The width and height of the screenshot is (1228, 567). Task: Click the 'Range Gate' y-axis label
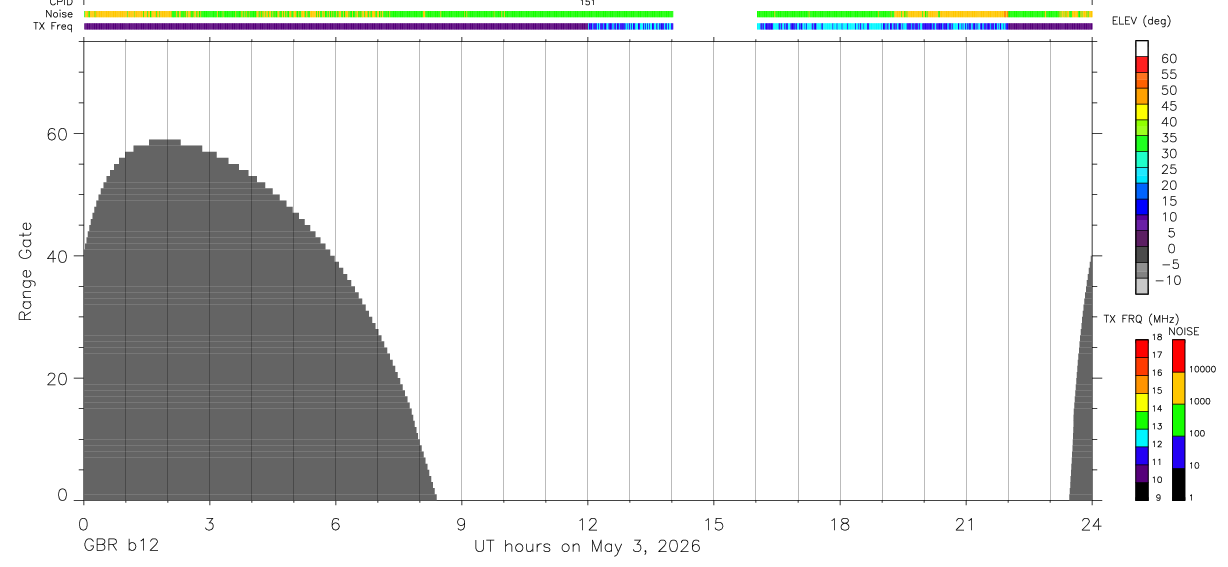click(25, 271)
